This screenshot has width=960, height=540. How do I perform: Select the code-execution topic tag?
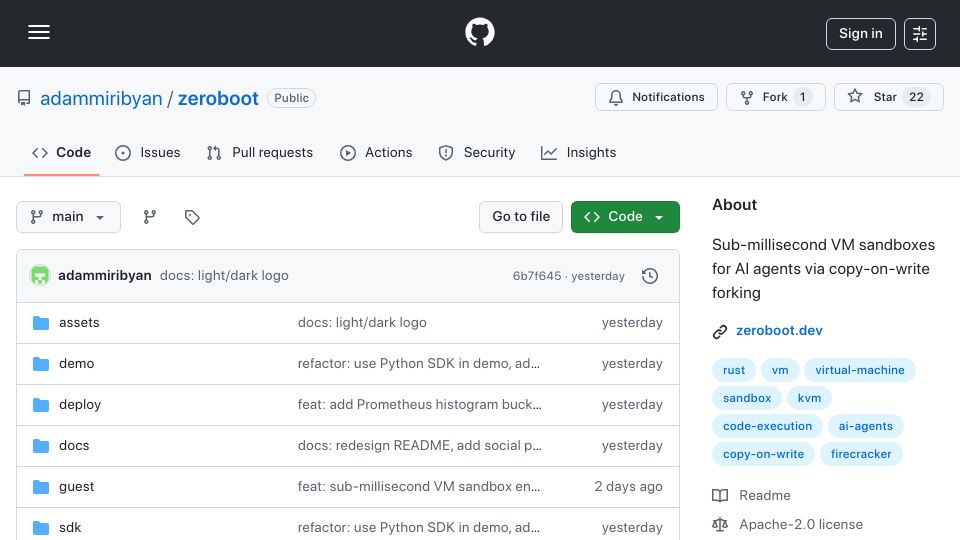tap(767, 426)
